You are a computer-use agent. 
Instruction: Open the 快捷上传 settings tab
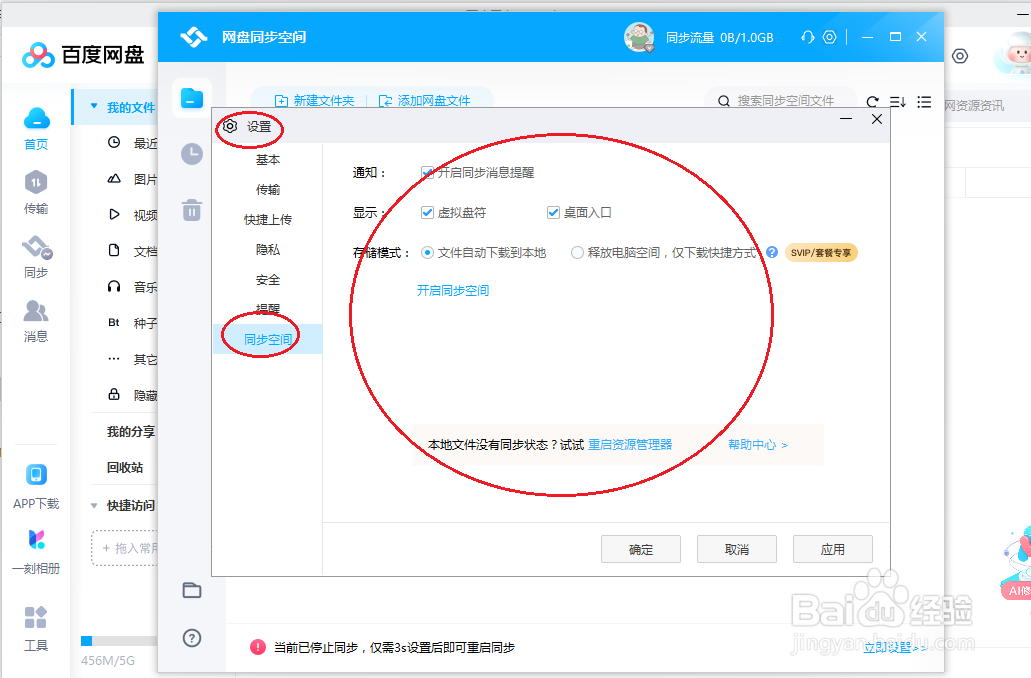click(x=268, y=220)
